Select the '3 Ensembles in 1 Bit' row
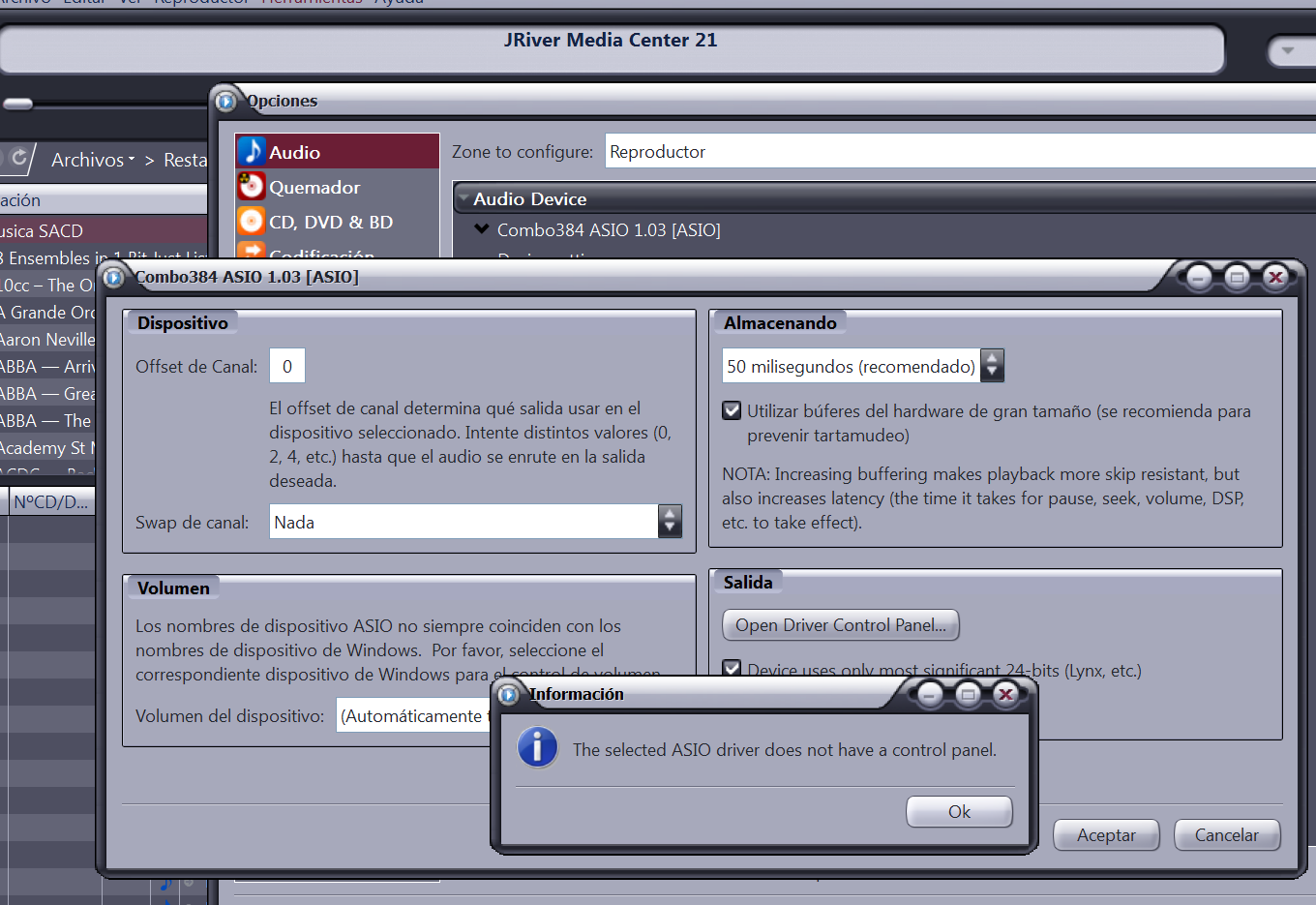The width and height of the screenshot is (1316, 905). (104, 257)
